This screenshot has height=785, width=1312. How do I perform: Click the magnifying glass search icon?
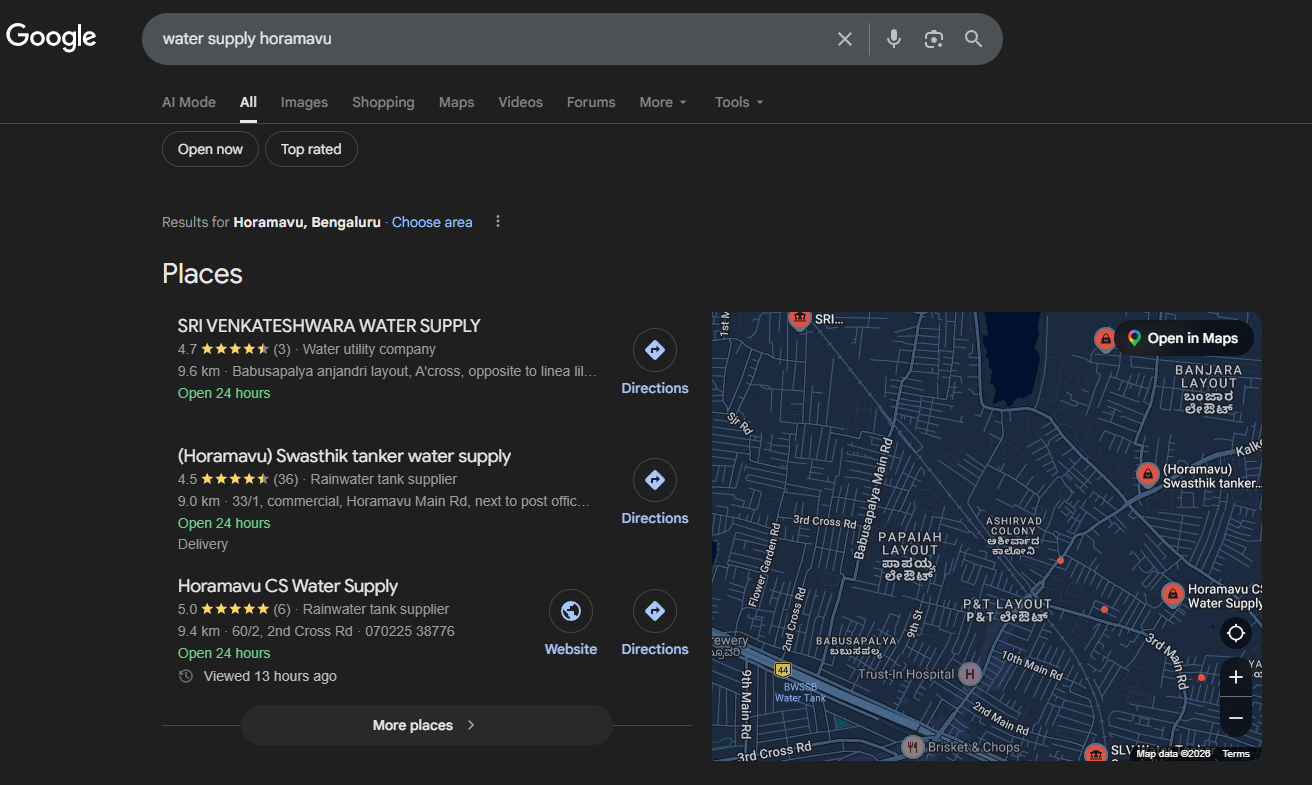pos(973,39)
